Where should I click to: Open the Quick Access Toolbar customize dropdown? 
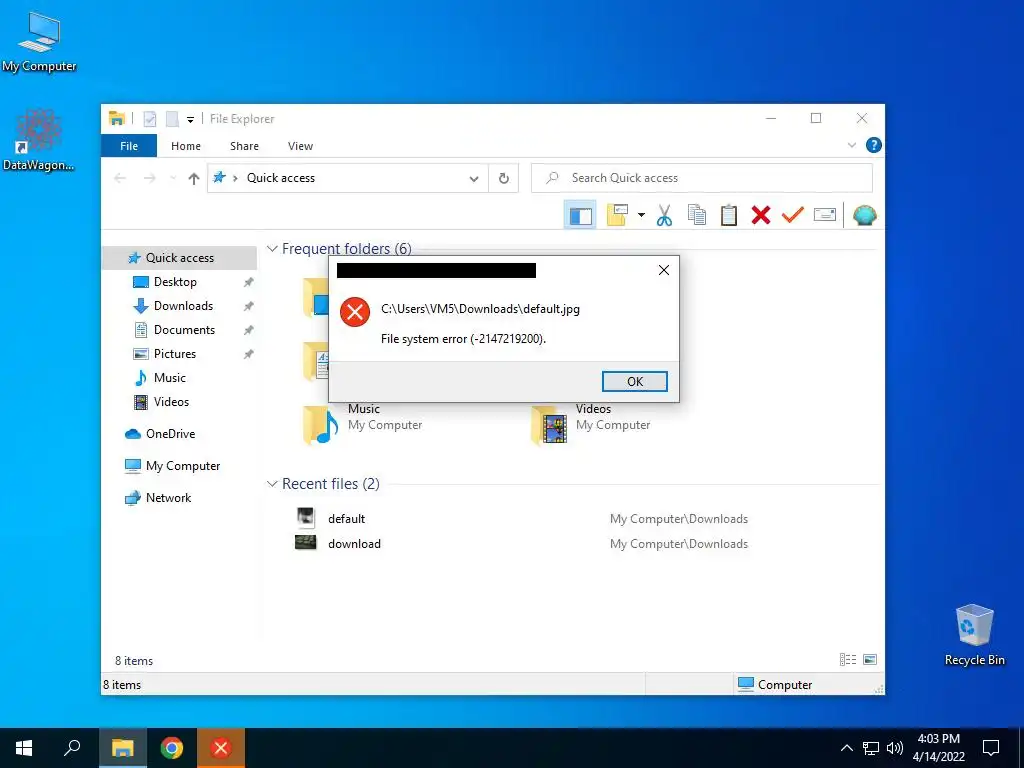190,120
